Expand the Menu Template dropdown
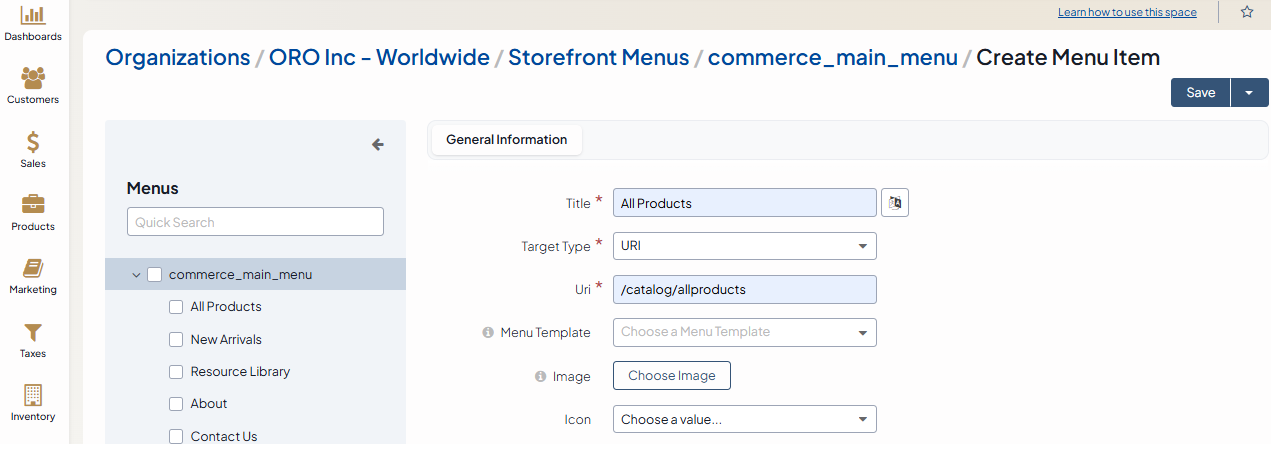The width and height of the screenshot is (1271, 476). [744, 332]
